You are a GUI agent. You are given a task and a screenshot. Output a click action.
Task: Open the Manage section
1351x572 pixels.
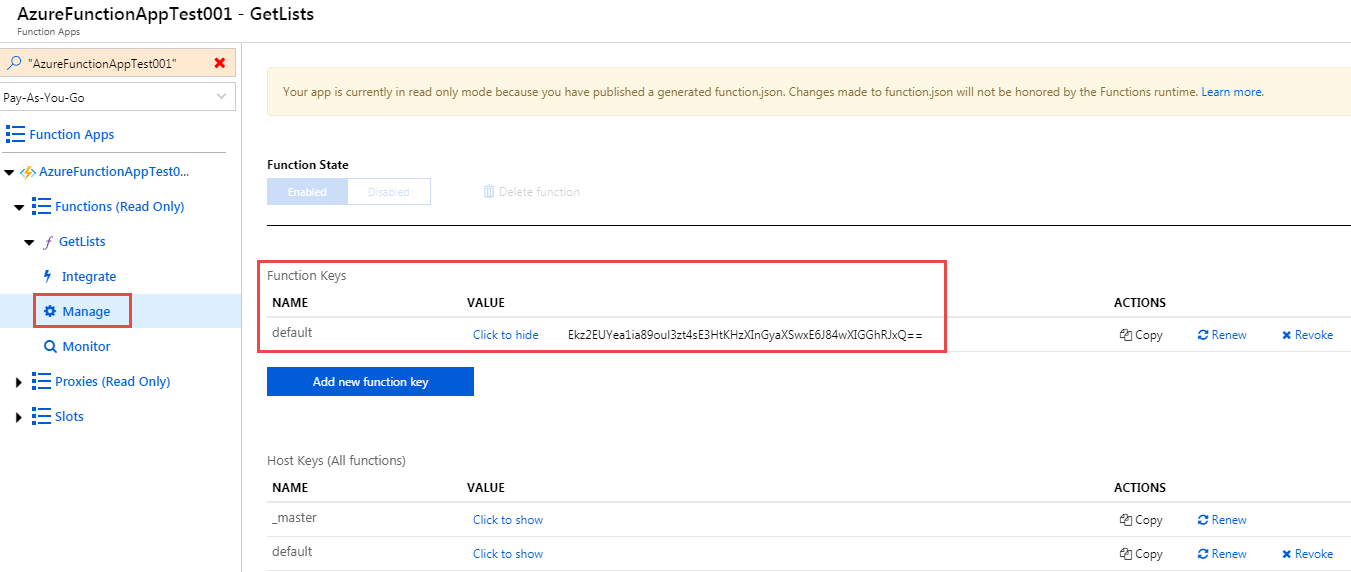[x=86, y=311]
